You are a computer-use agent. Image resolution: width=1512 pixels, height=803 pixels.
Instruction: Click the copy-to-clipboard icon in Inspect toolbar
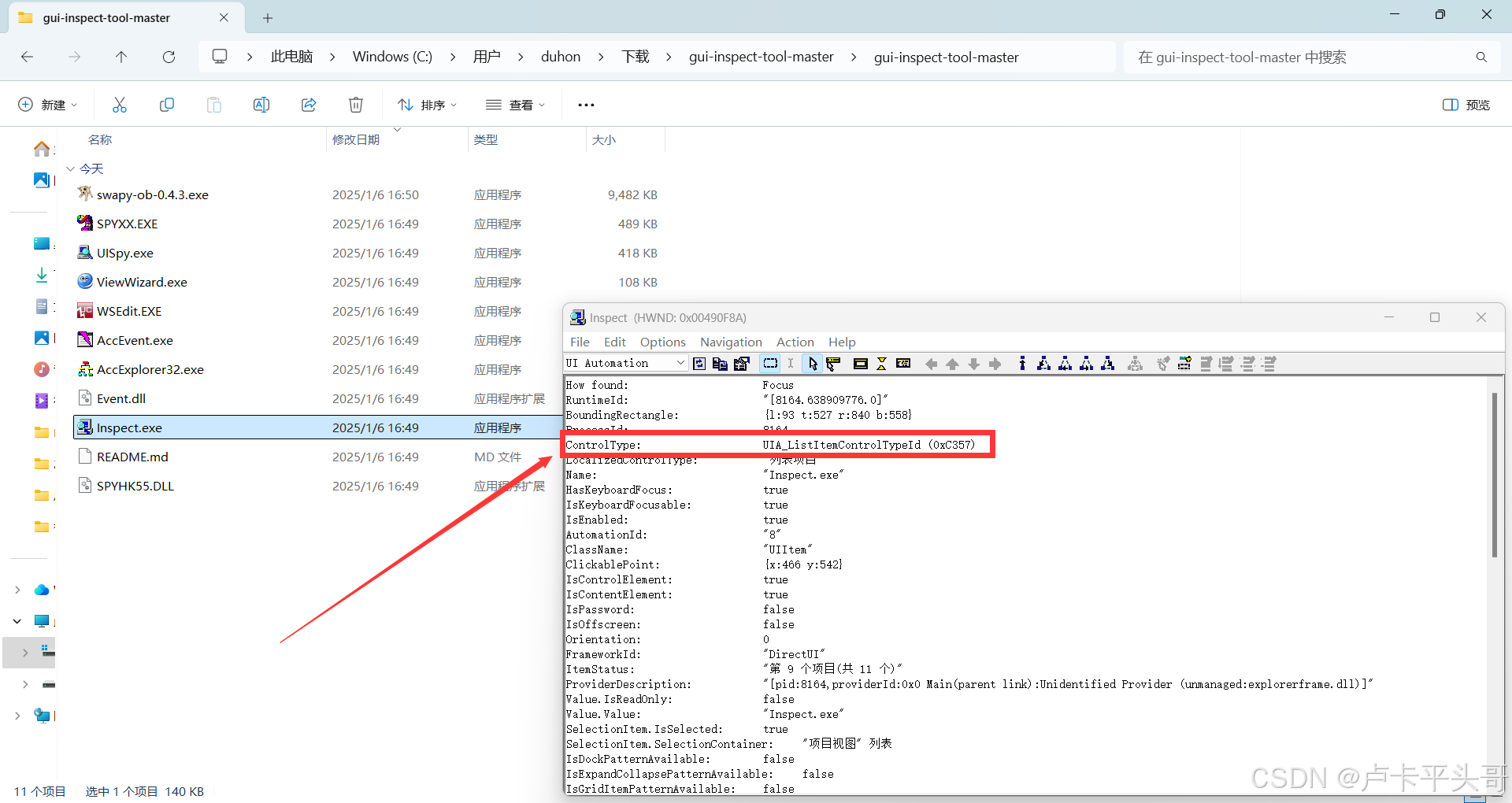pos(720,363)
